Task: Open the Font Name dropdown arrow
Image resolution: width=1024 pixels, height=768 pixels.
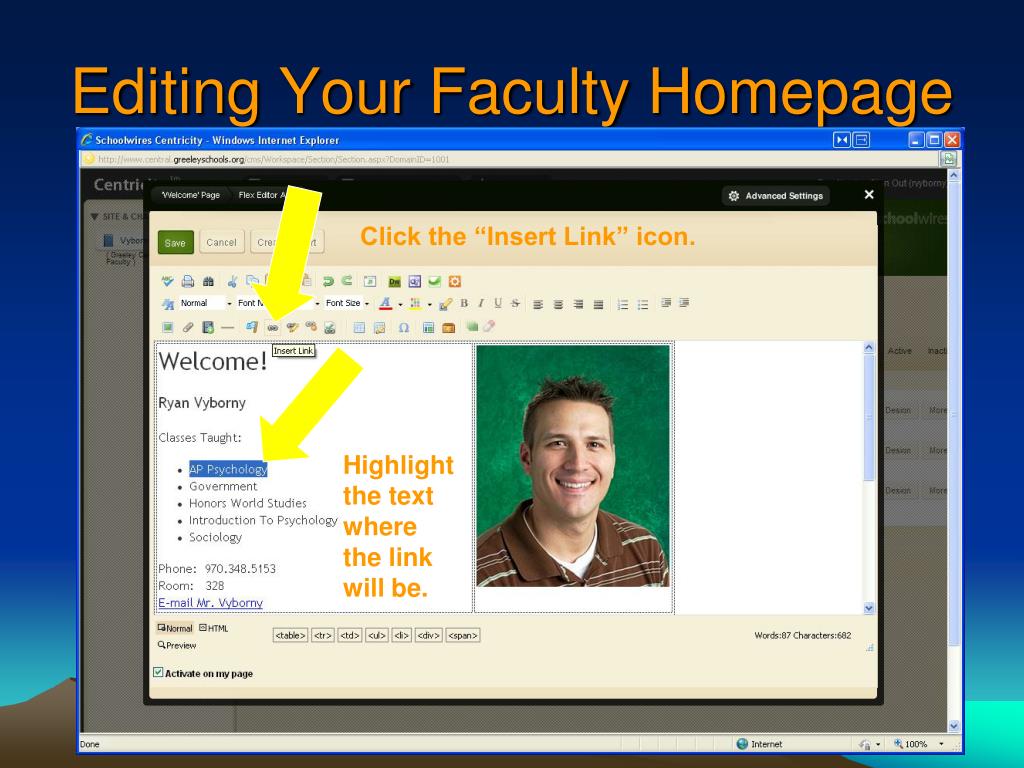Action: (x=317, y=304)
